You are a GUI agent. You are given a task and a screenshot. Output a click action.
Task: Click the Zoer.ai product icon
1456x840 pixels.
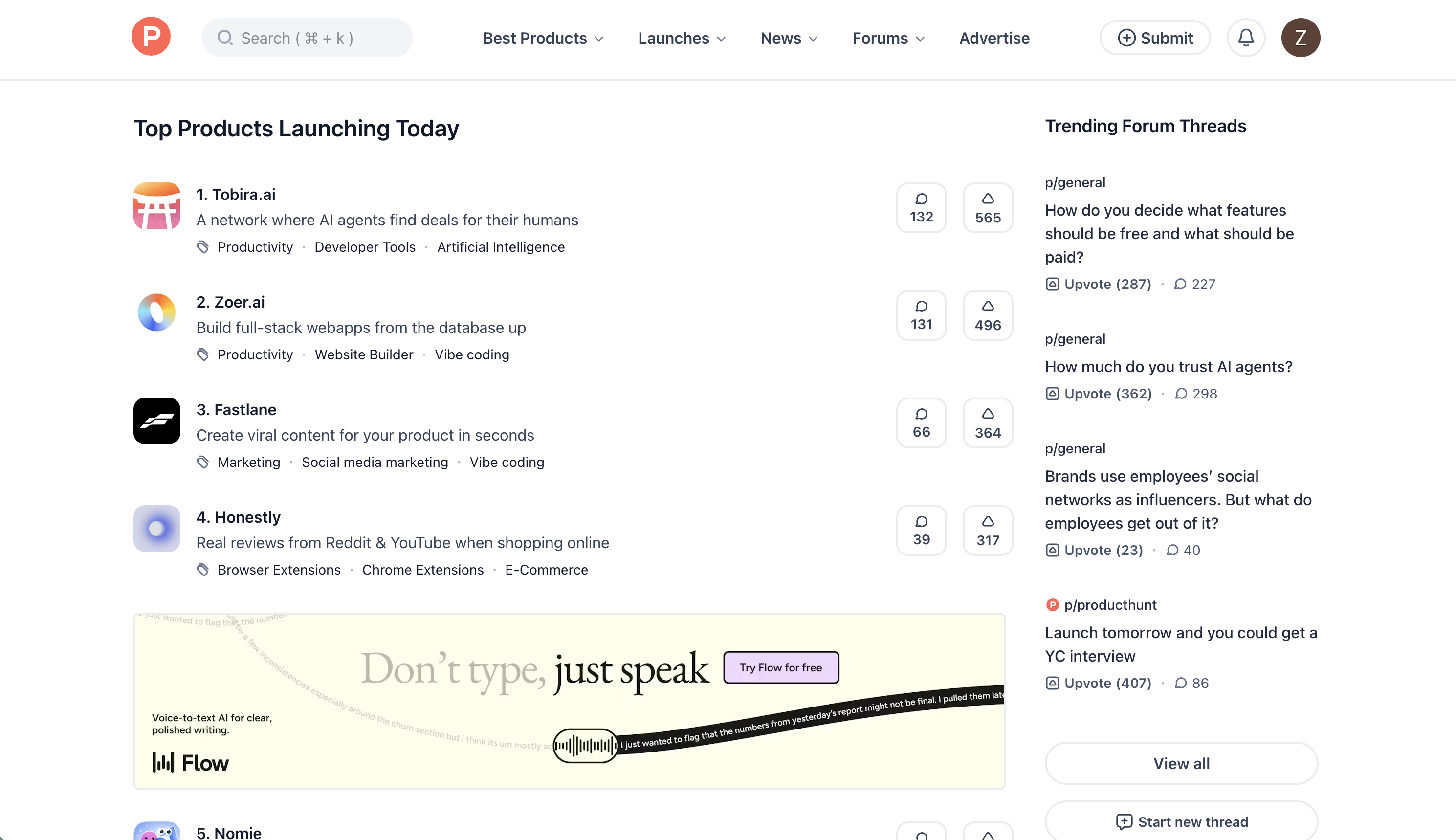click(157, 313)
